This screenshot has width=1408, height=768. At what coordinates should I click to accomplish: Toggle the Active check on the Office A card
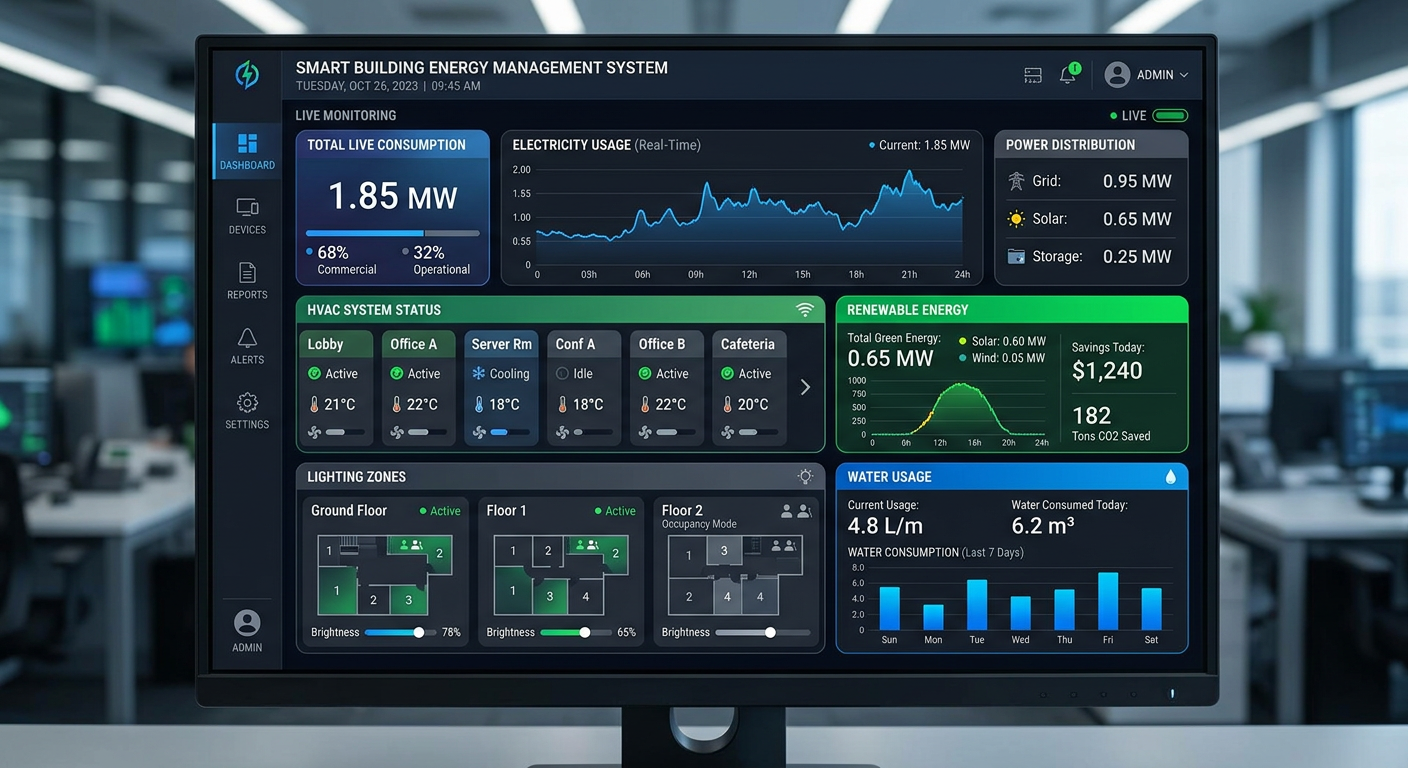pos(396,374)
